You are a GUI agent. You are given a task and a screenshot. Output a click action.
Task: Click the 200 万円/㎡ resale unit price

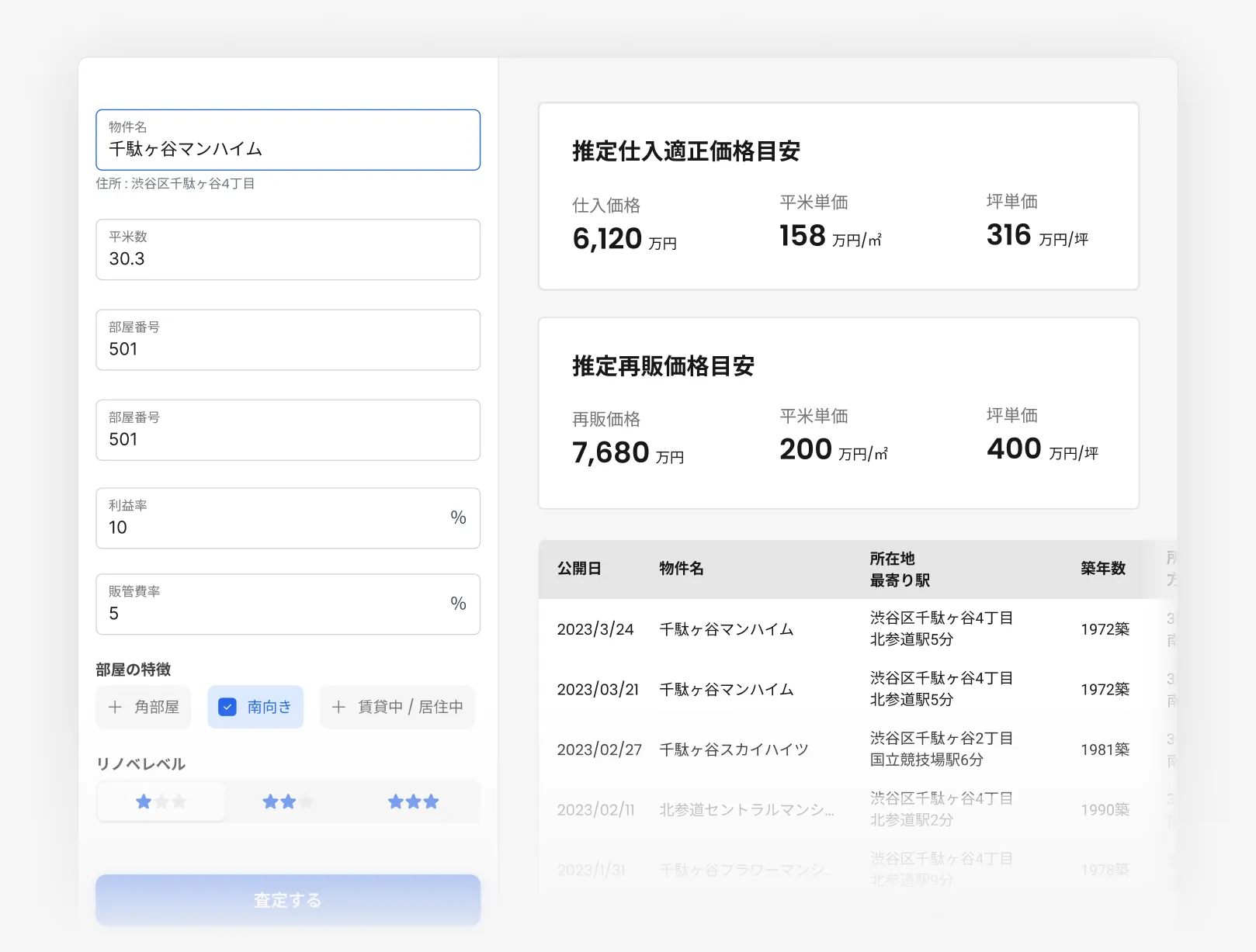(x=834, y=449)
